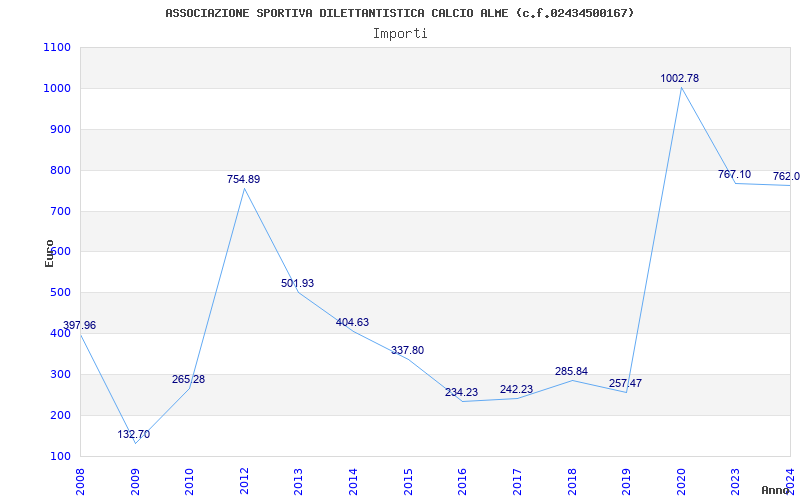Click the 1002.78 maximum value label
Viewport: 800px width, 500px height.
click(x=680, y=79)
